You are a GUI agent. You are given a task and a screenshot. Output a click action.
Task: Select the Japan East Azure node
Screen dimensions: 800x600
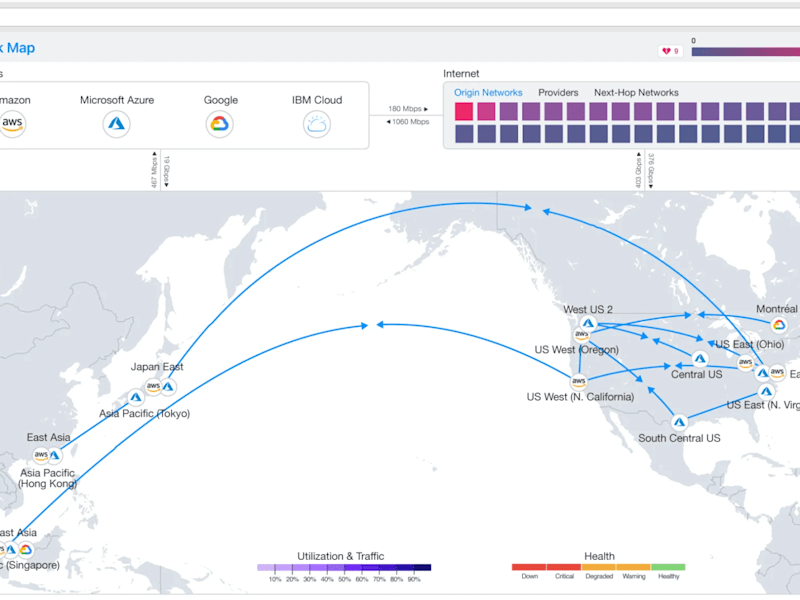point(168,387)
